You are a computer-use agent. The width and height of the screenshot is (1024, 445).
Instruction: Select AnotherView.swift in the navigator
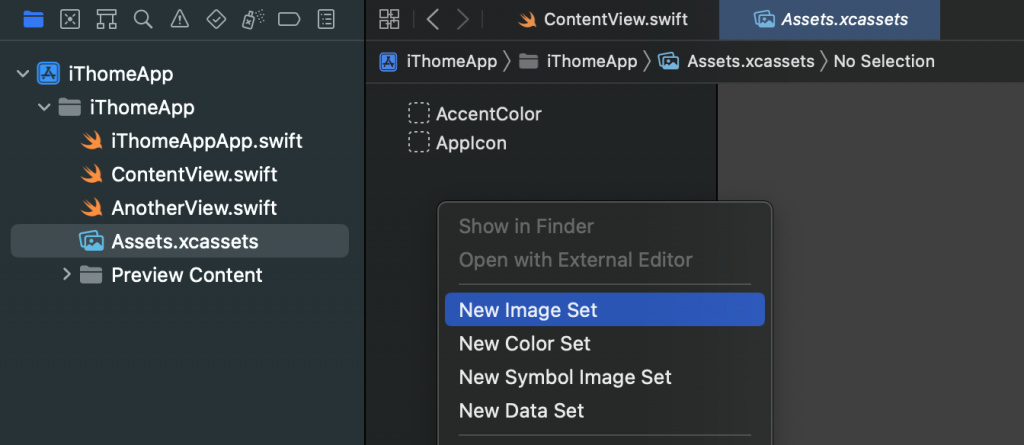pos(194,208)
